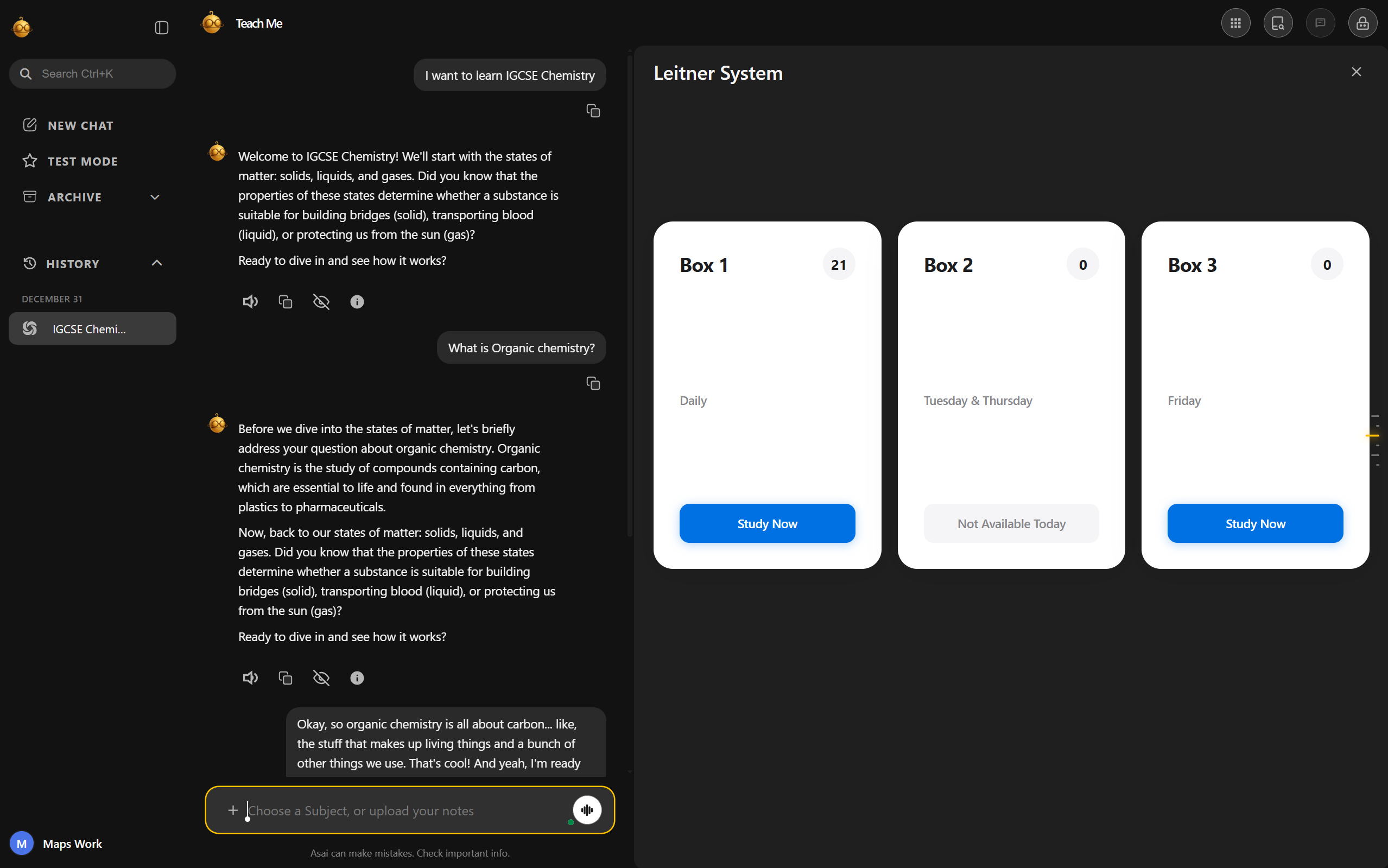Toggle the sidebar panel open or closed
1388x868 pixels.
click(161, 27)
